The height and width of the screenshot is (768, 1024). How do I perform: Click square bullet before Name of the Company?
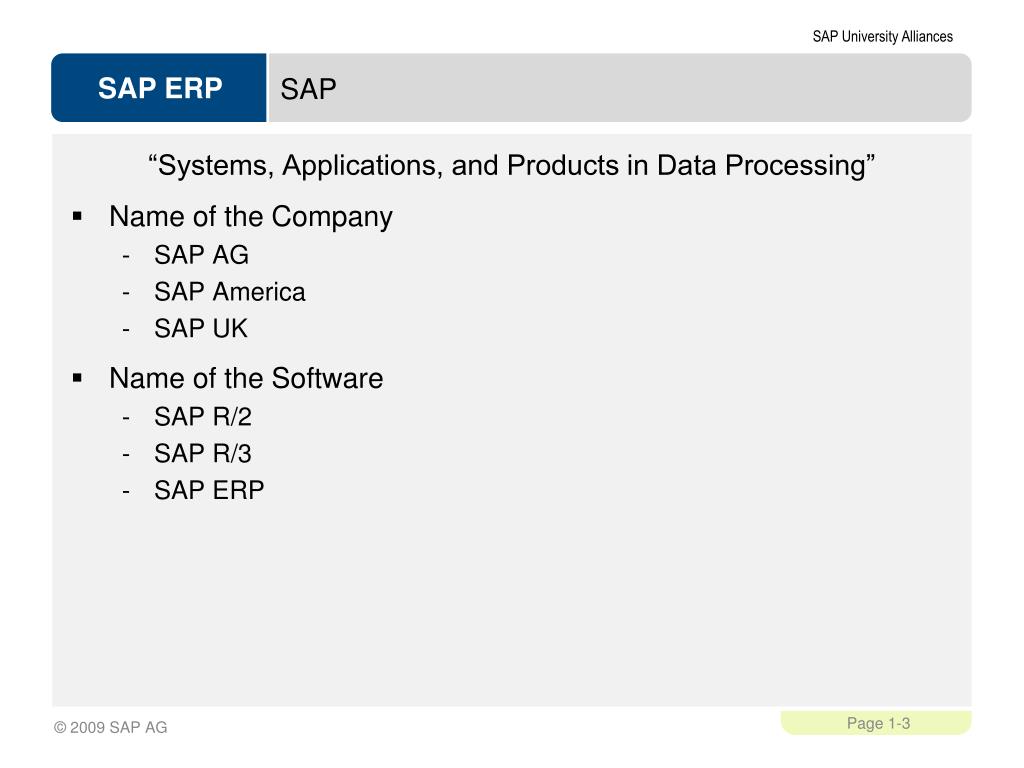78,216
